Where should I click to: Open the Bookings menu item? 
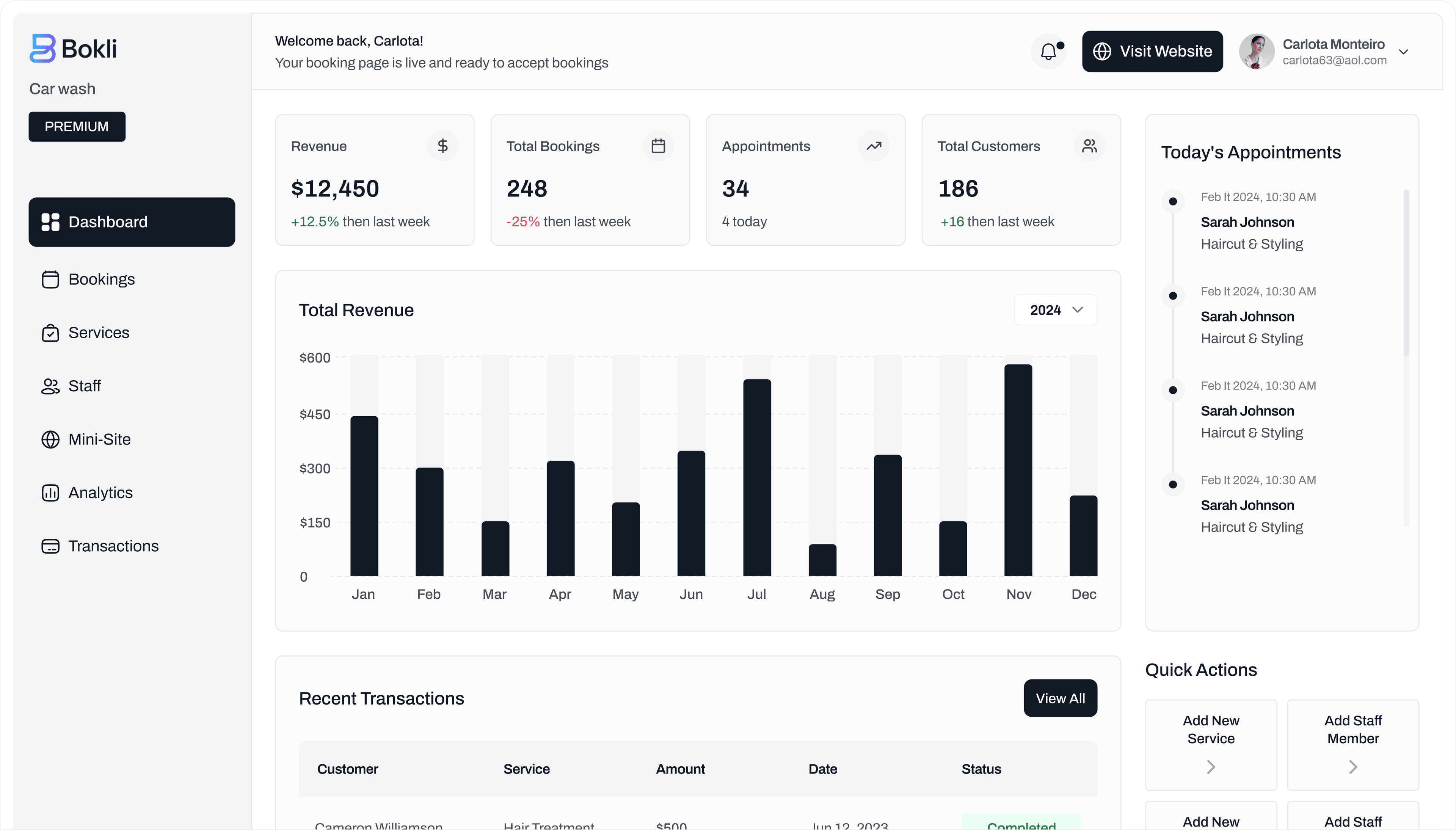pyautogui.click(x=102, y=279)
